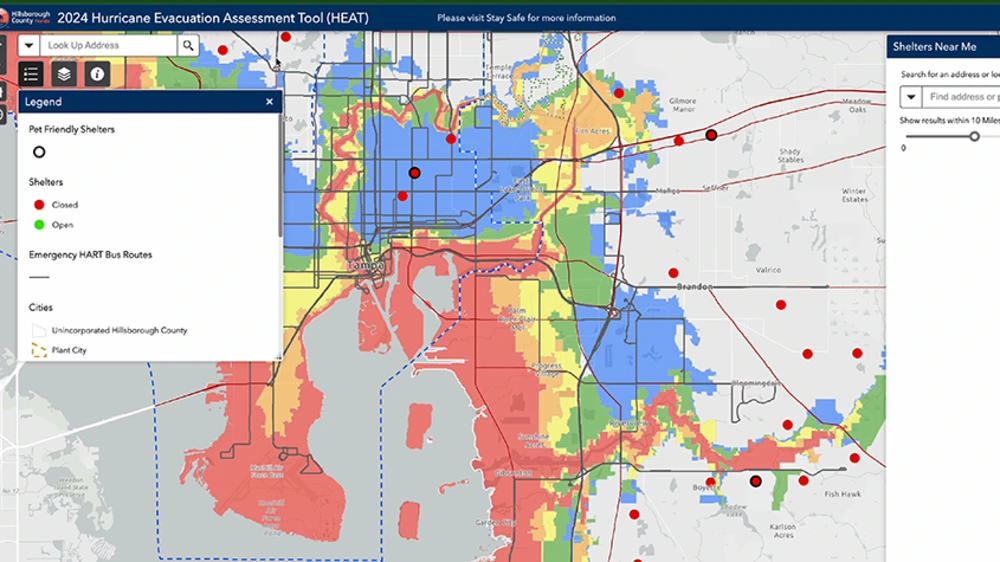
Task: Open the info about icon
Action: click(x=97, y=74)
